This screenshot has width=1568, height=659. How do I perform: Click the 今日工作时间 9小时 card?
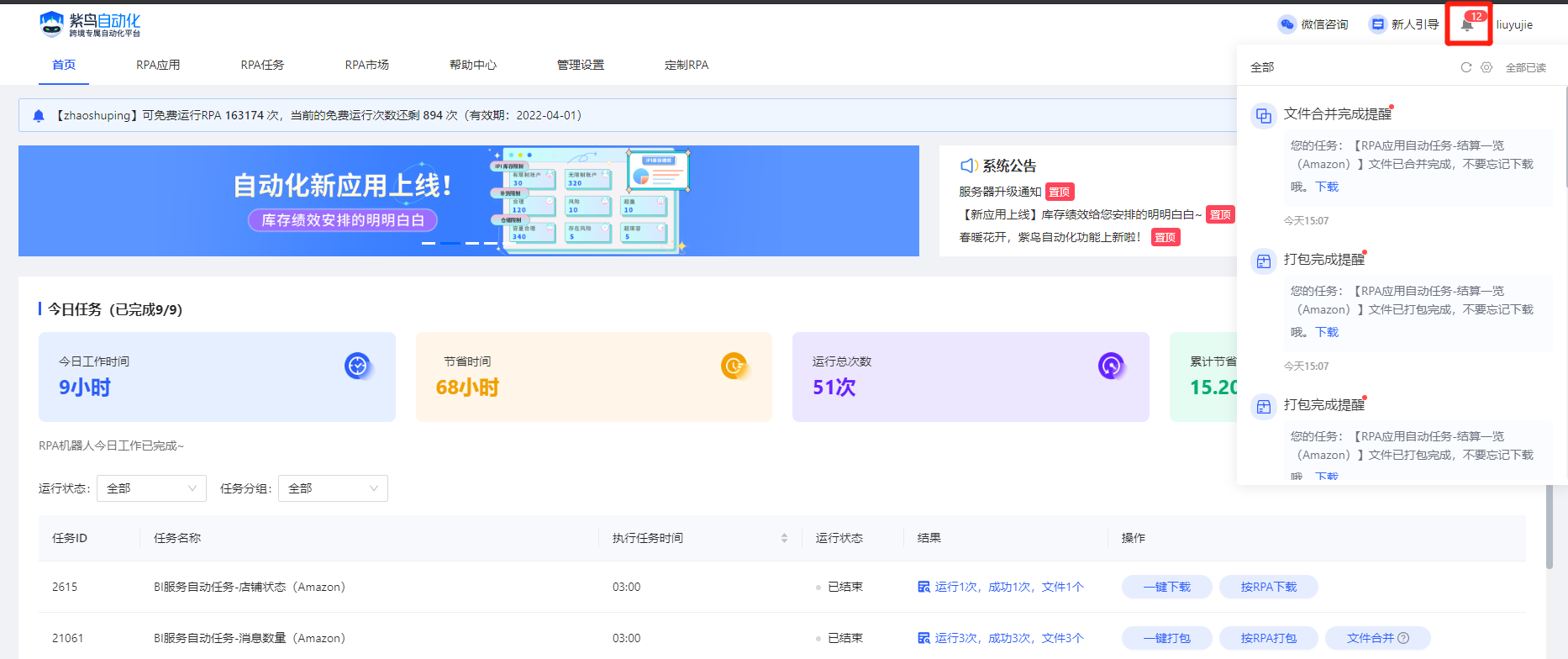(x=217, y=377)
